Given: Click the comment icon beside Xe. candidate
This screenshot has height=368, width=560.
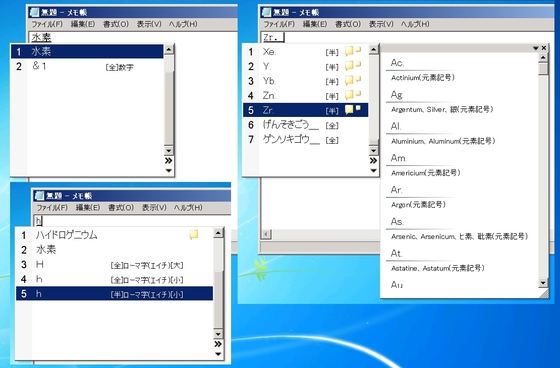Looking at the screenshot, I should [x=353, y=51].
